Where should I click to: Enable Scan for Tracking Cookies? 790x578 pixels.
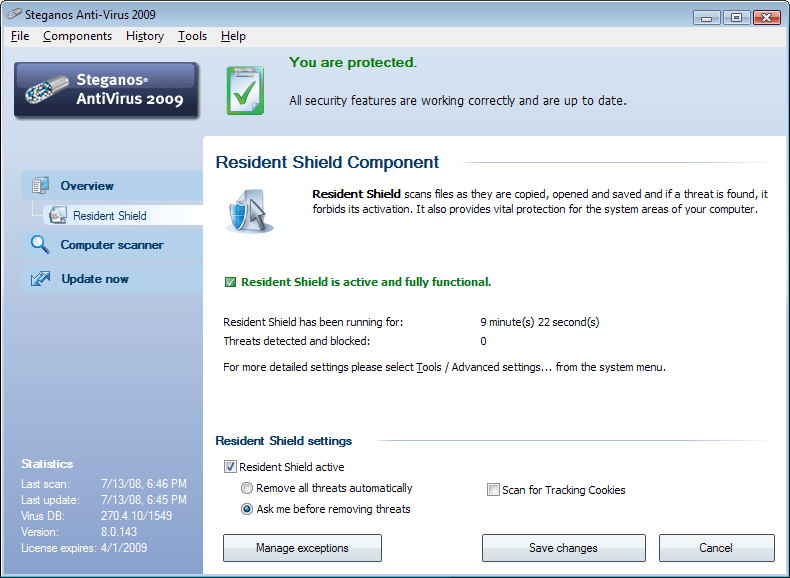[x=493, y=490]
